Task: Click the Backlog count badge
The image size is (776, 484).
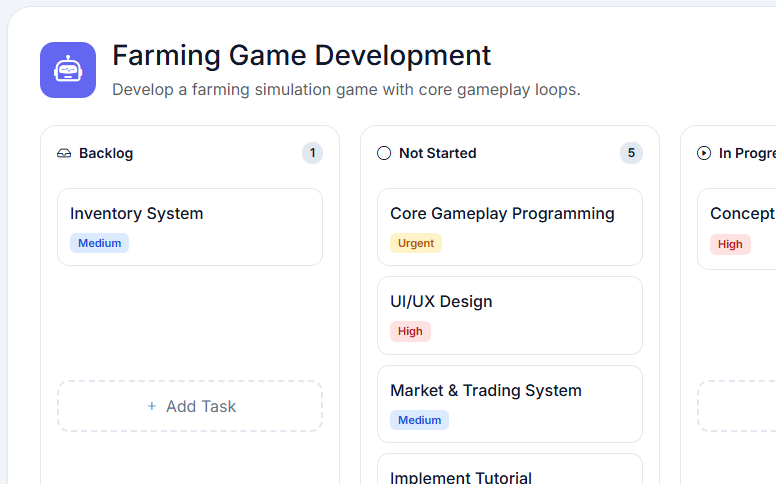Action: click(x=313, y=153)
